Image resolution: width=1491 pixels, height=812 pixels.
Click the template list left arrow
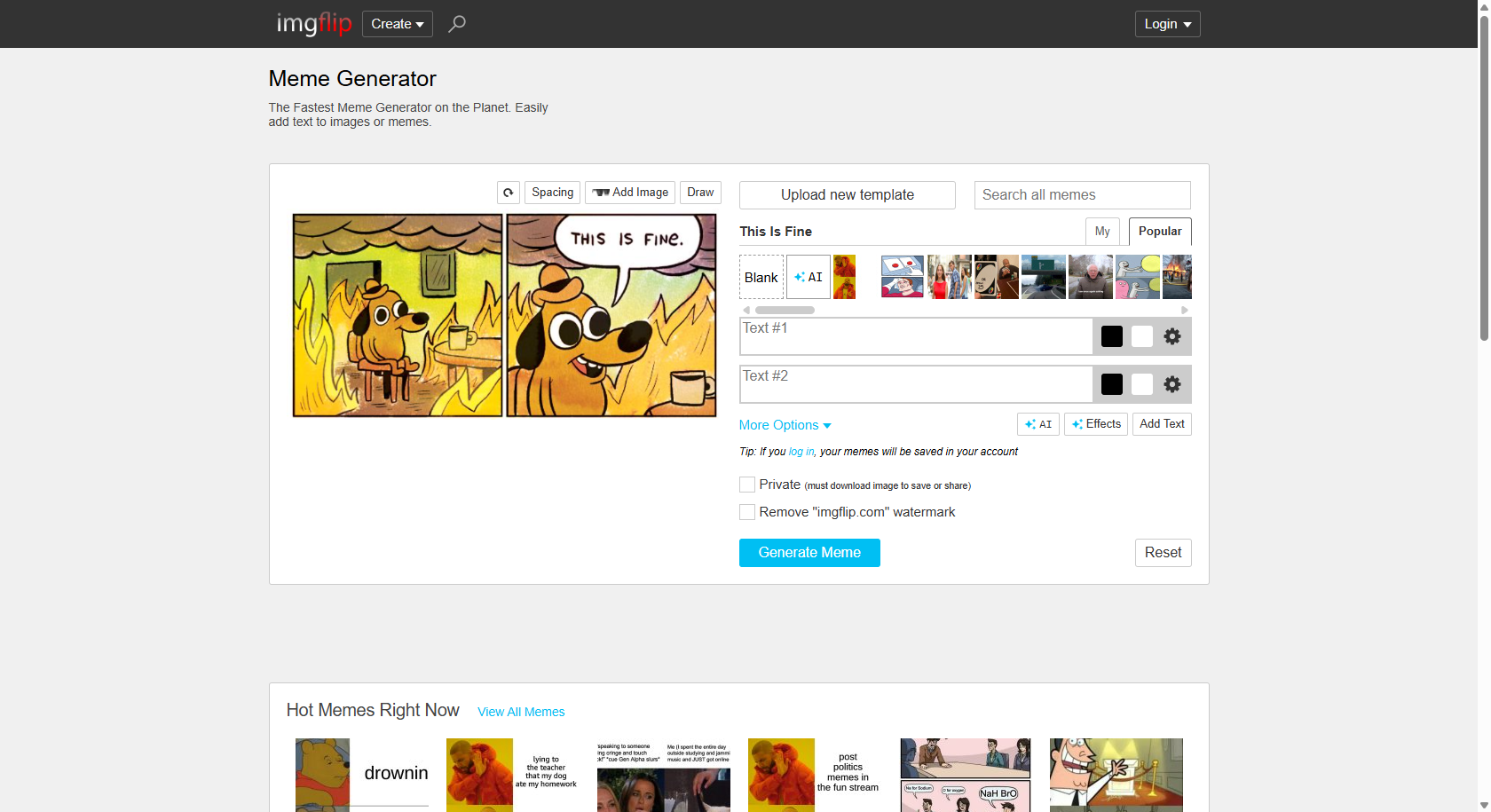[x=746, y=311]
